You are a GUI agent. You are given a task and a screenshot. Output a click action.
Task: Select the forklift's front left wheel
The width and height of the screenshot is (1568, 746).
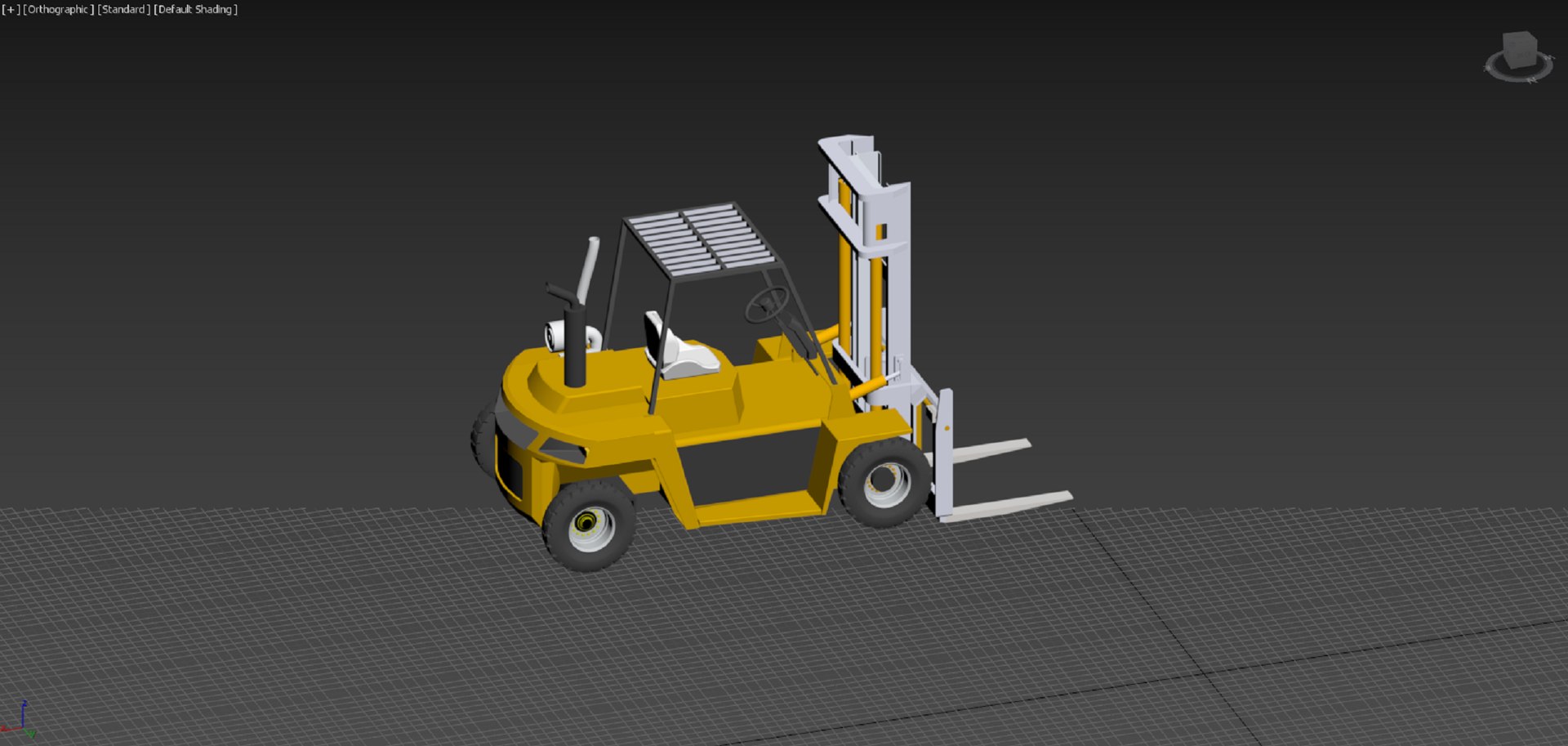[589, 525]
